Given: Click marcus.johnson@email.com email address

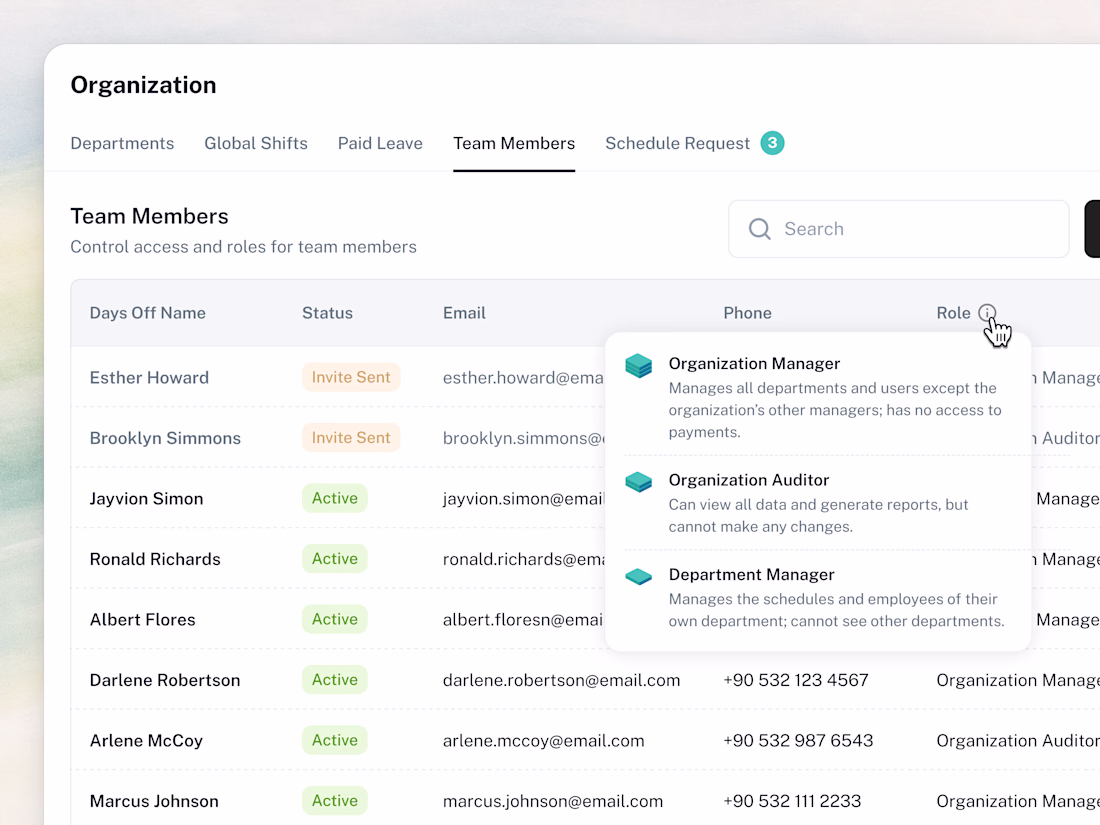Looking at the screenshot, I should 553,801.
